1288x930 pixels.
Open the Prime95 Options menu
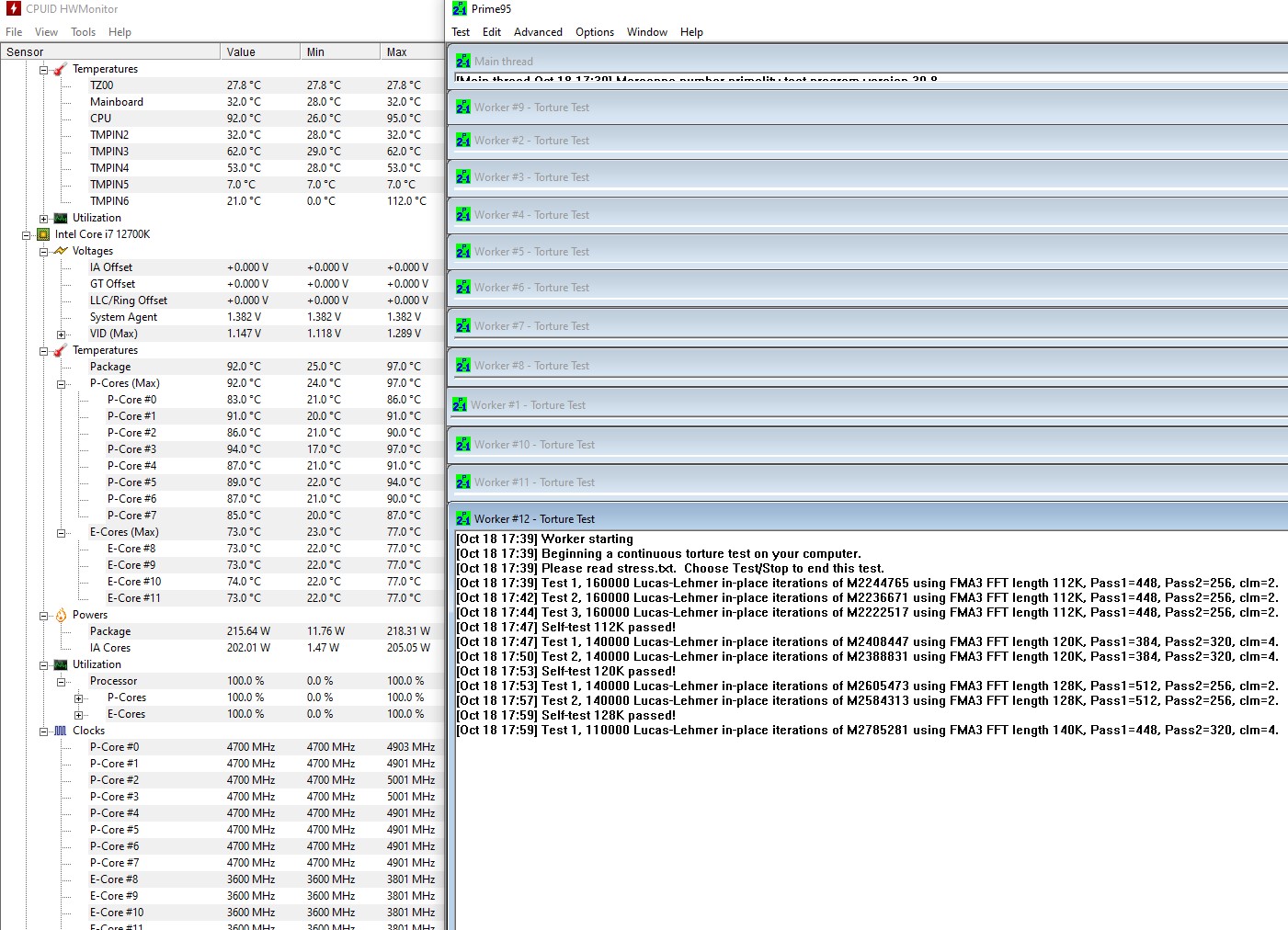pyautogui.click(x=595, y=32)
